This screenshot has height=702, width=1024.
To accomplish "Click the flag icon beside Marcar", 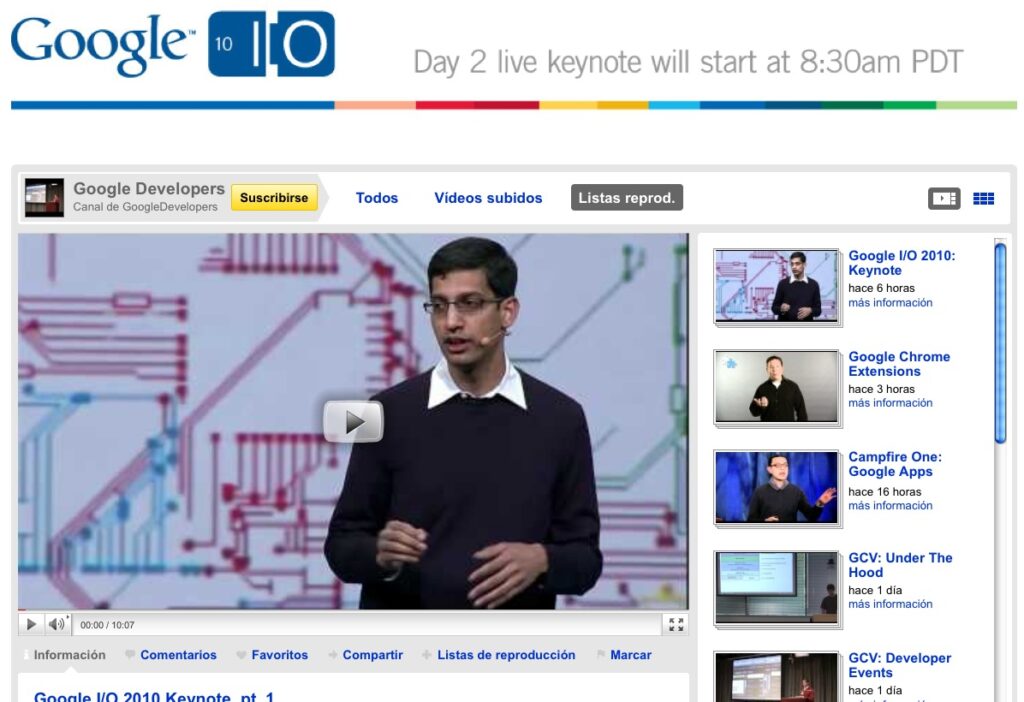I will click(601, 655).
